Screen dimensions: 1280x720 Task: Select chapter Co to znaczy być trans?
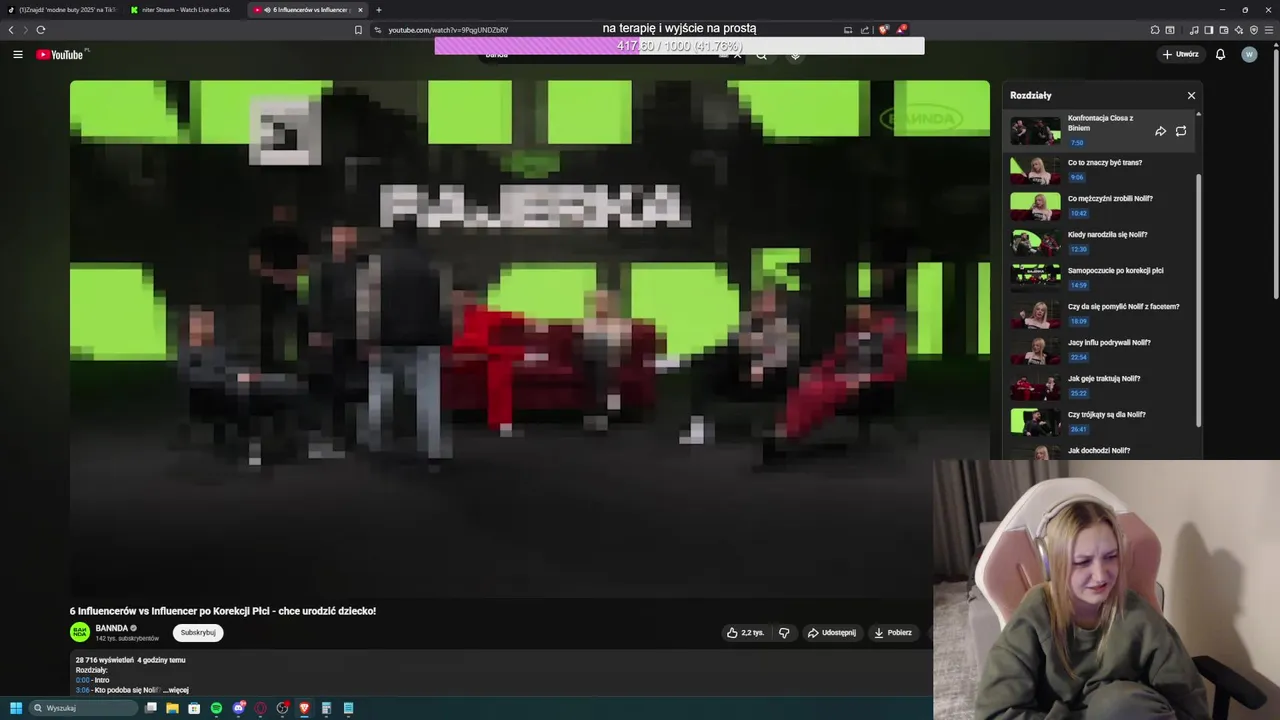pos(1100,170)
